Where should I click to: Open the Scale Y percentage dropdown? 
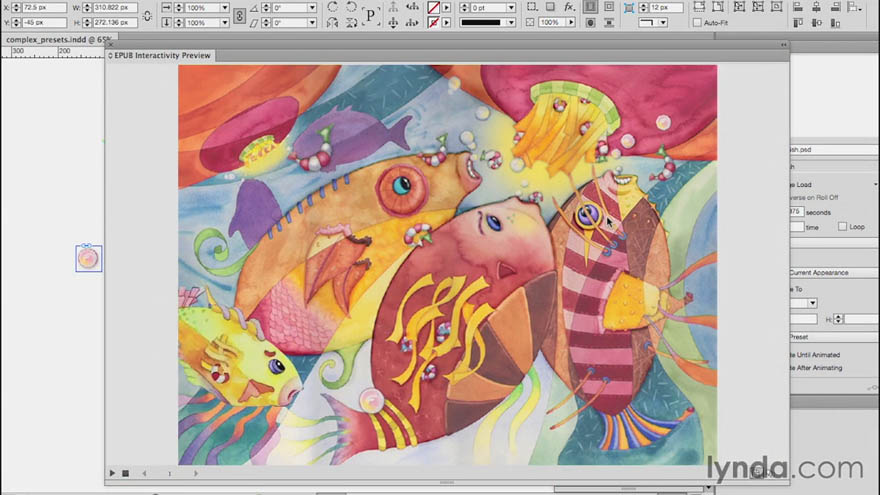tap(224, 23)
